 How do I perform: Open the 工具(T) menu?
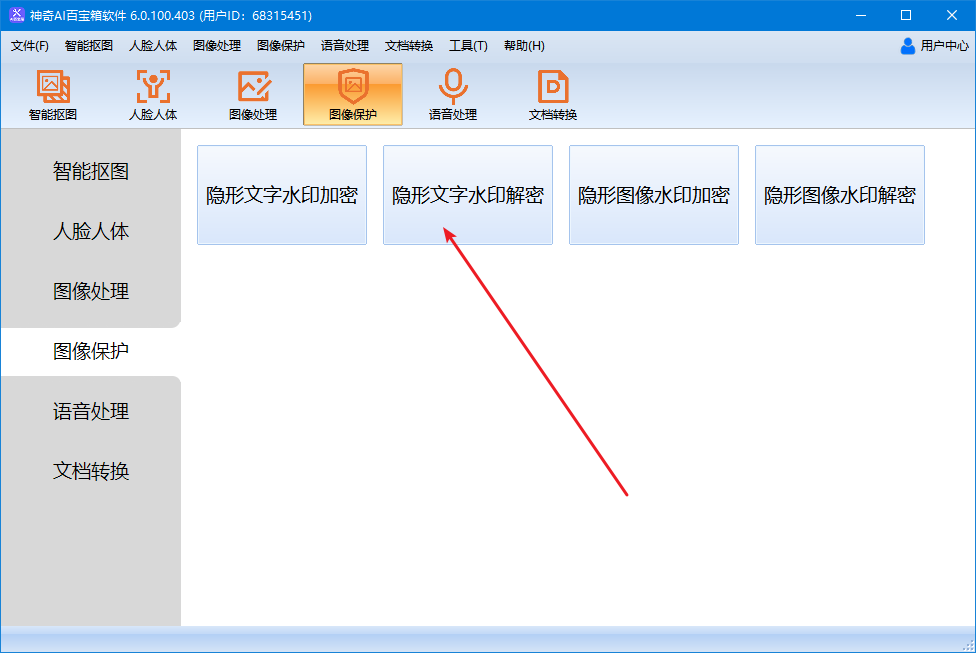tap(469, 46)
